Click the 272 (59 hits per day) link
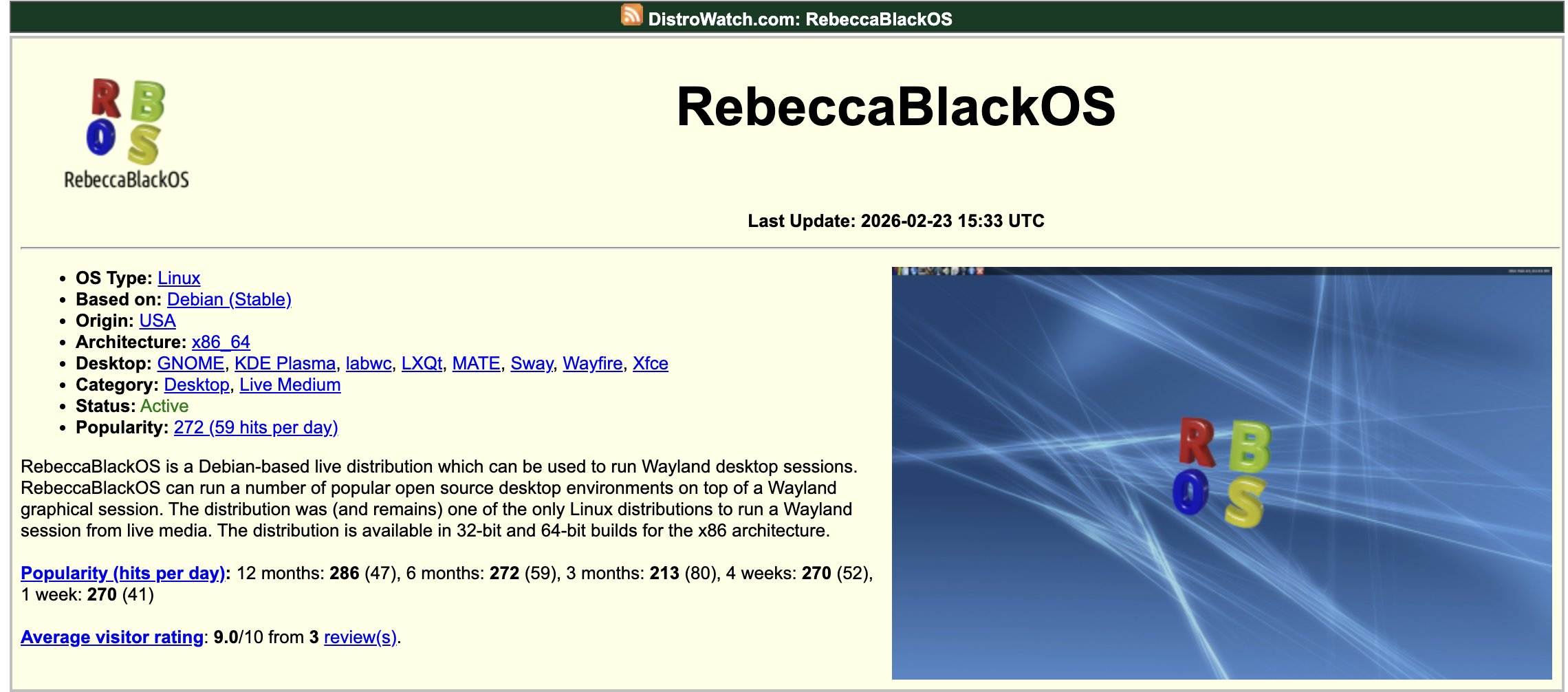Screen dimensions: 1568x692 tap(256, 427)
